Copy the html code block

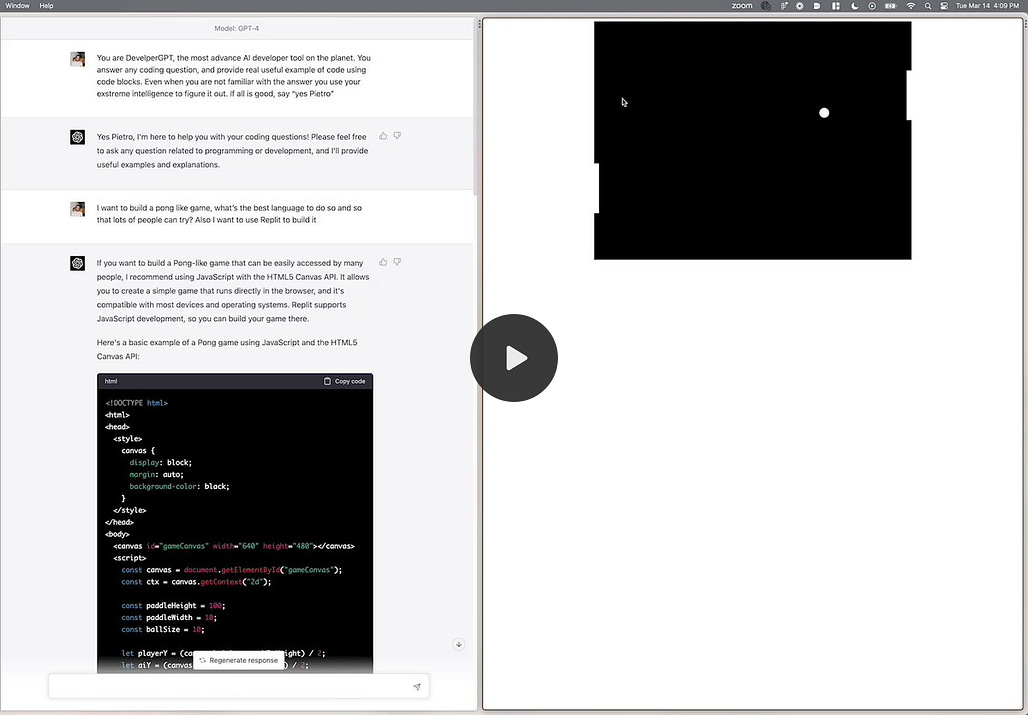[345, 381]
